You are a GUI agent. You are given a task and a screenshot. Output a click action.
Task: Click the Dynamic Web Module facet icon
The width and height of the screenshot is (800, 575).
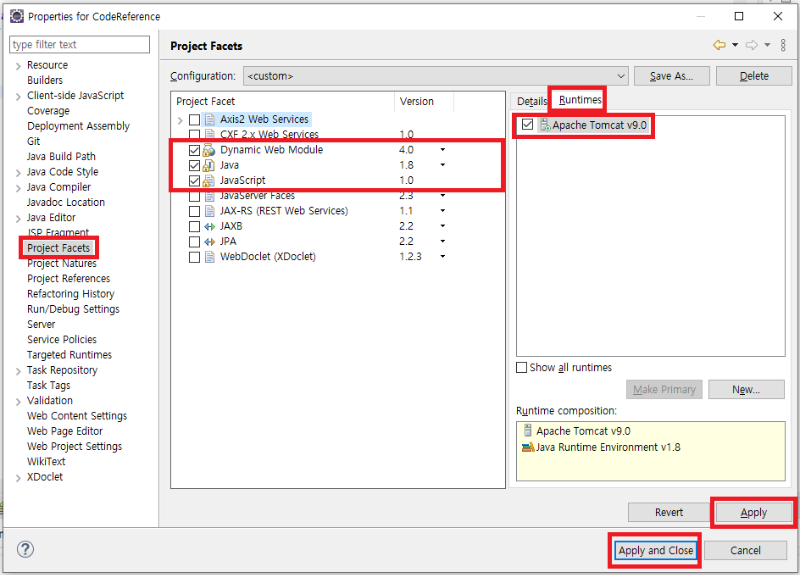(209, 150)
